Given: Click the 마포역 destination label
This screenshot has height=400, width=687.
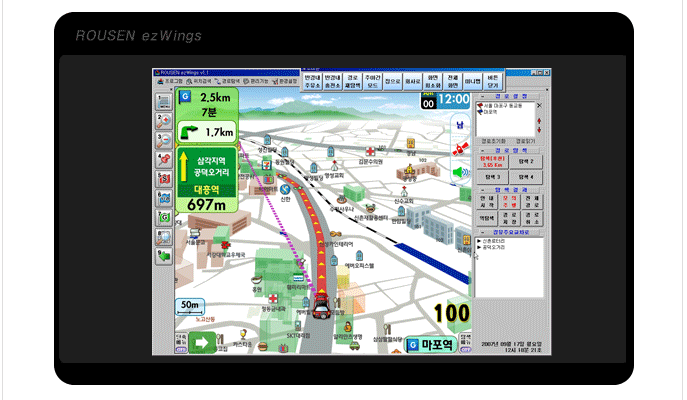Looking at the screenshot, I should point(430,345).
